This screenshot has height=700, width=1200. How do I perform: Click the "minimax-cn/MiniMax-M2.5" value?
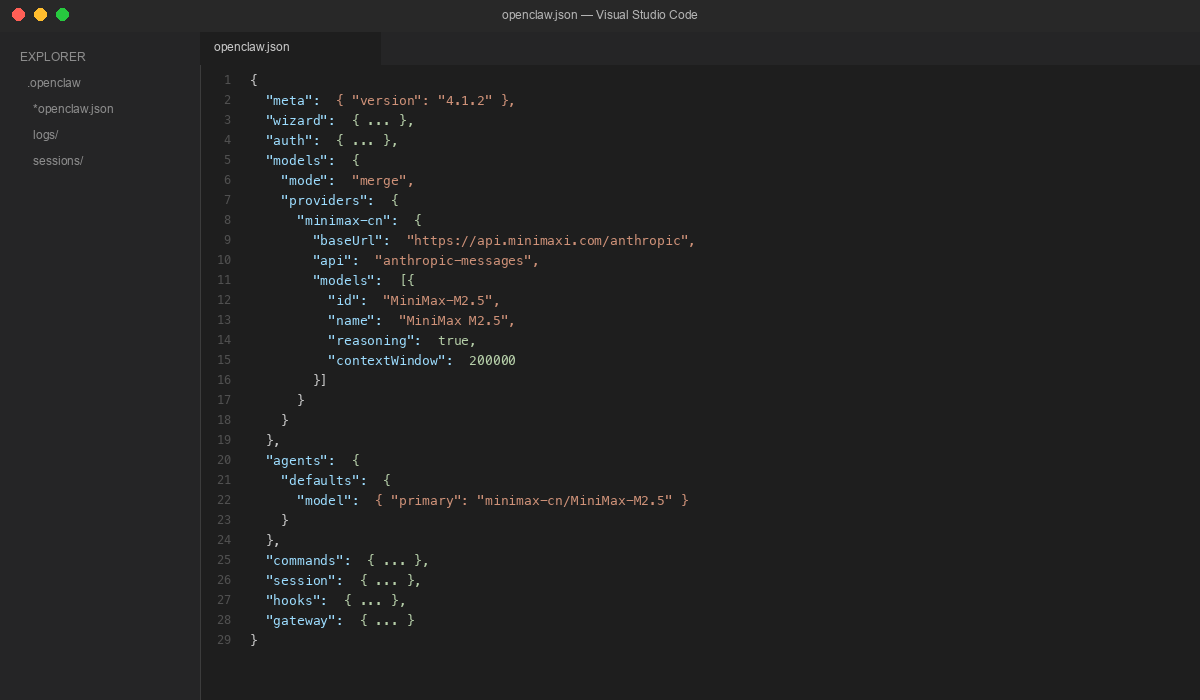(574, 500)
